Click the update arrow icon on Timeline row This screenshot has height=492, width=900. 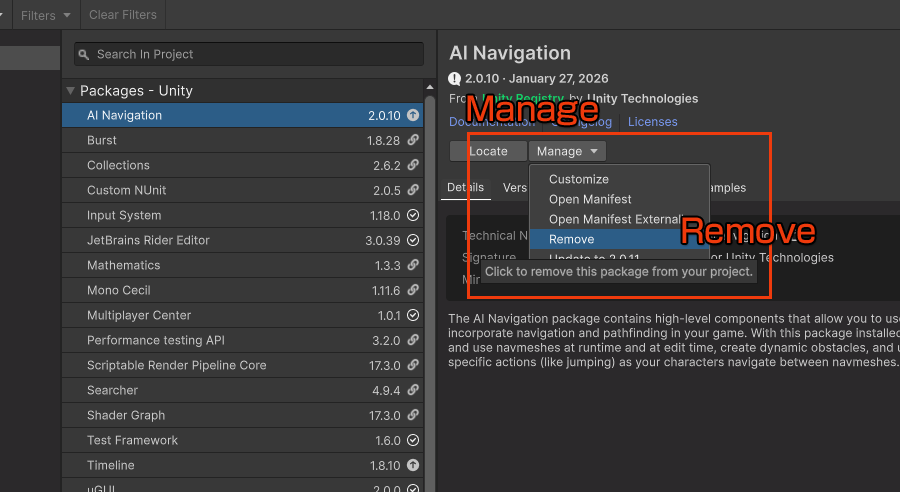click(413, 466)
